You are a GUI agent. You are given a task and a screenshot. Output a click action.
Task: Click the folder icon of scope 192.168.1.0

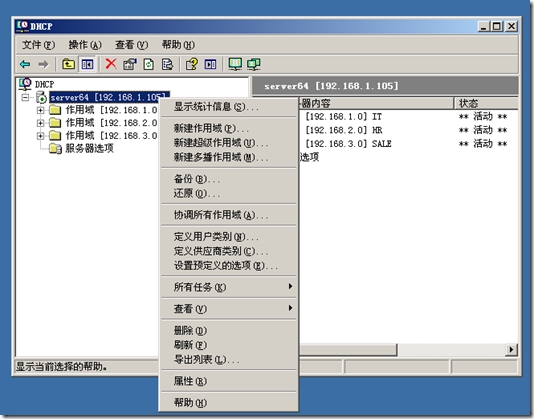55,110
